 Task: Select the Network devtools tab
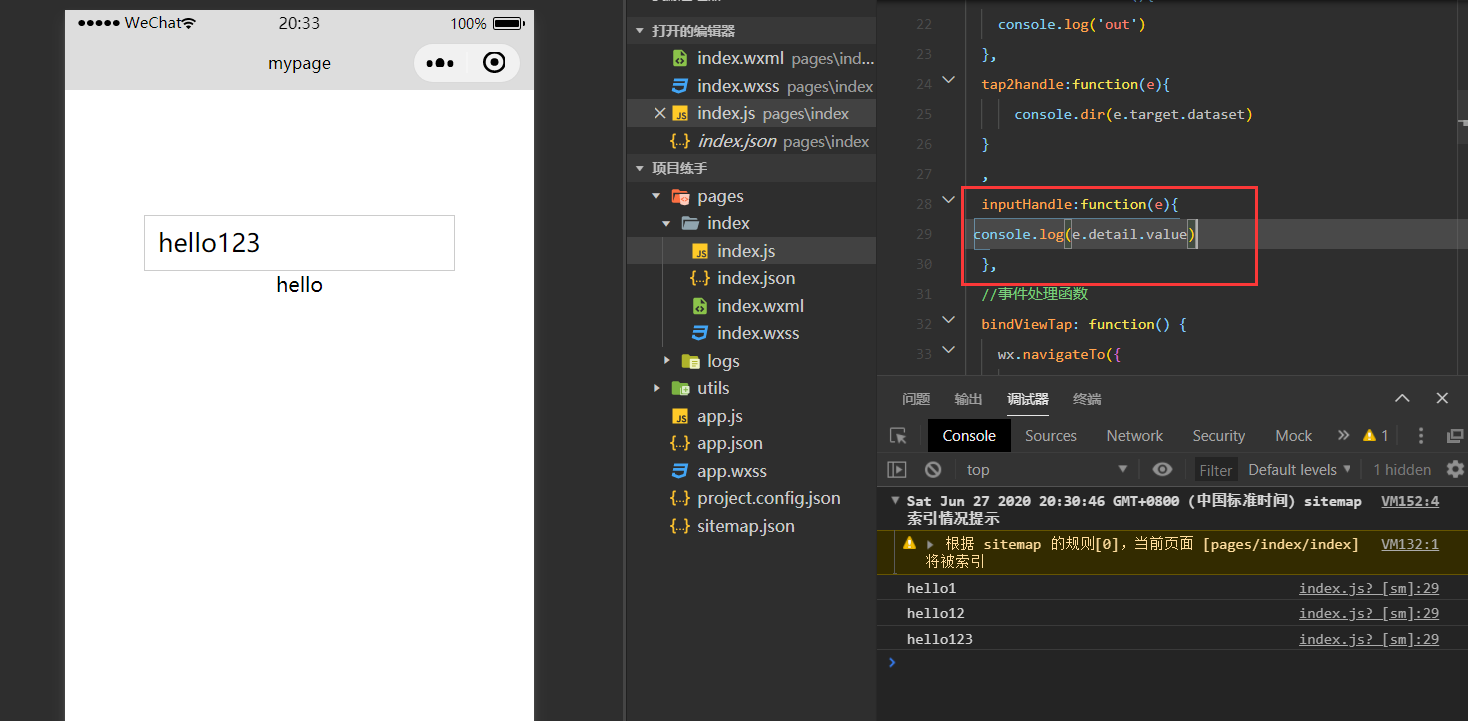point(1135,436)
